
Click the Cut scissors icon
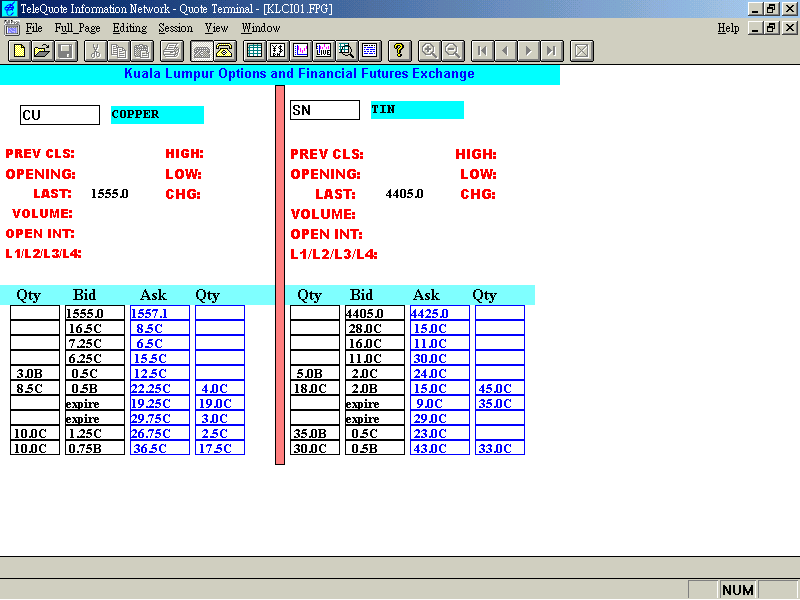coord(95,51)
